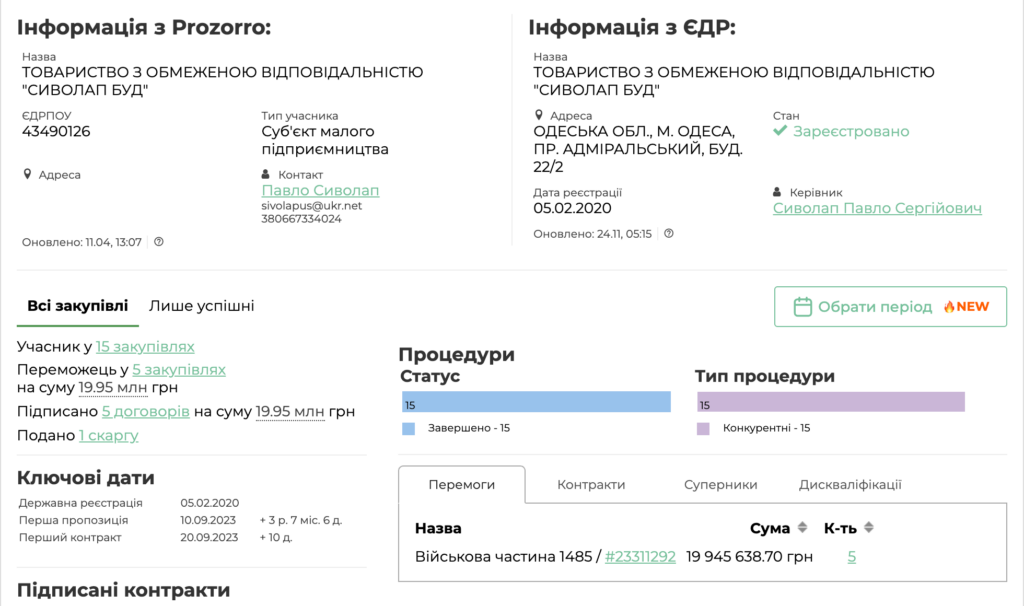Open contact link Павло Сиволап
The image size is (1024, 606).
pos(320,190)
